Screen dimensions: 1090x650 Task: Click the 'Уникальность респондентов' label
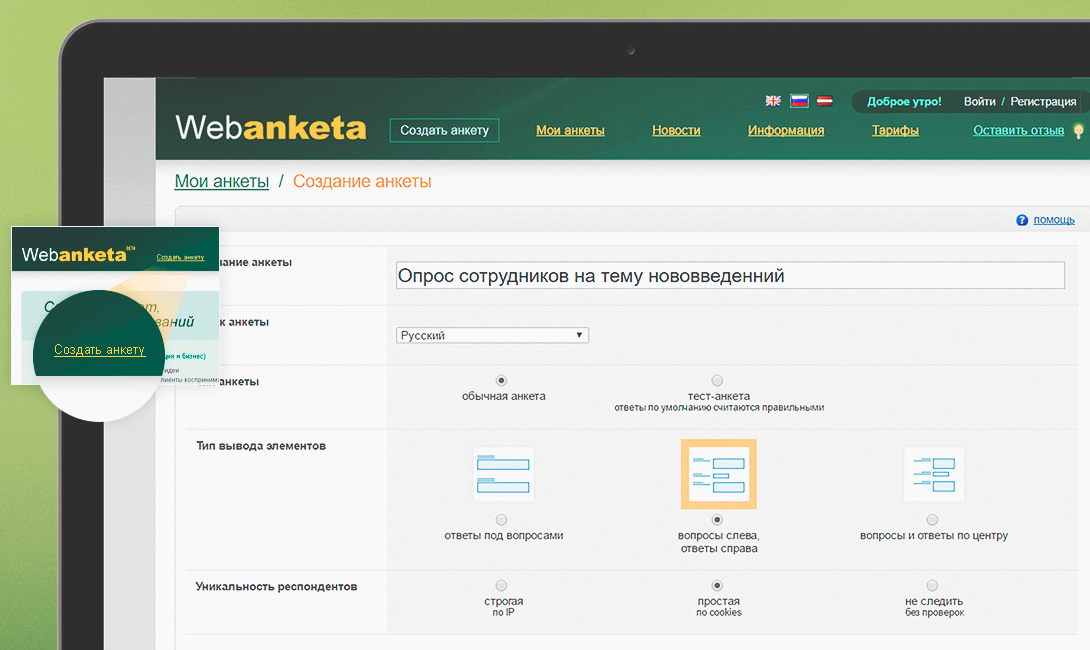click(276, 586)
